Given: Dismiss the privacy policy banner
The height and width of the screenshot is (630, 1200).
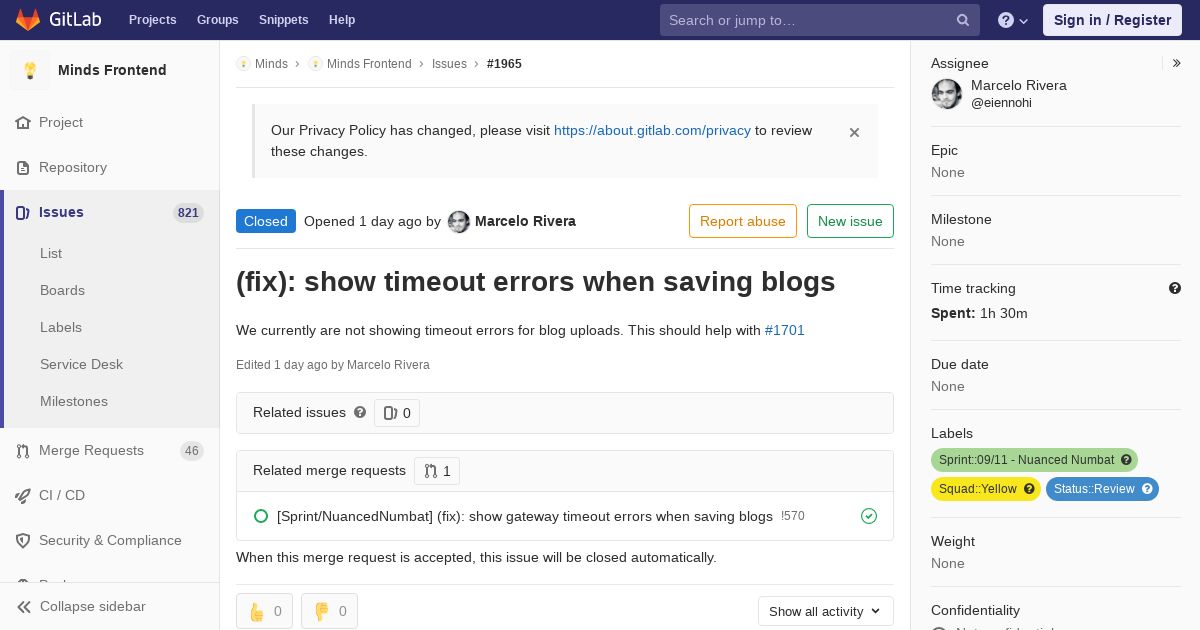Looking at the screenshot, I should coord(854,132).
